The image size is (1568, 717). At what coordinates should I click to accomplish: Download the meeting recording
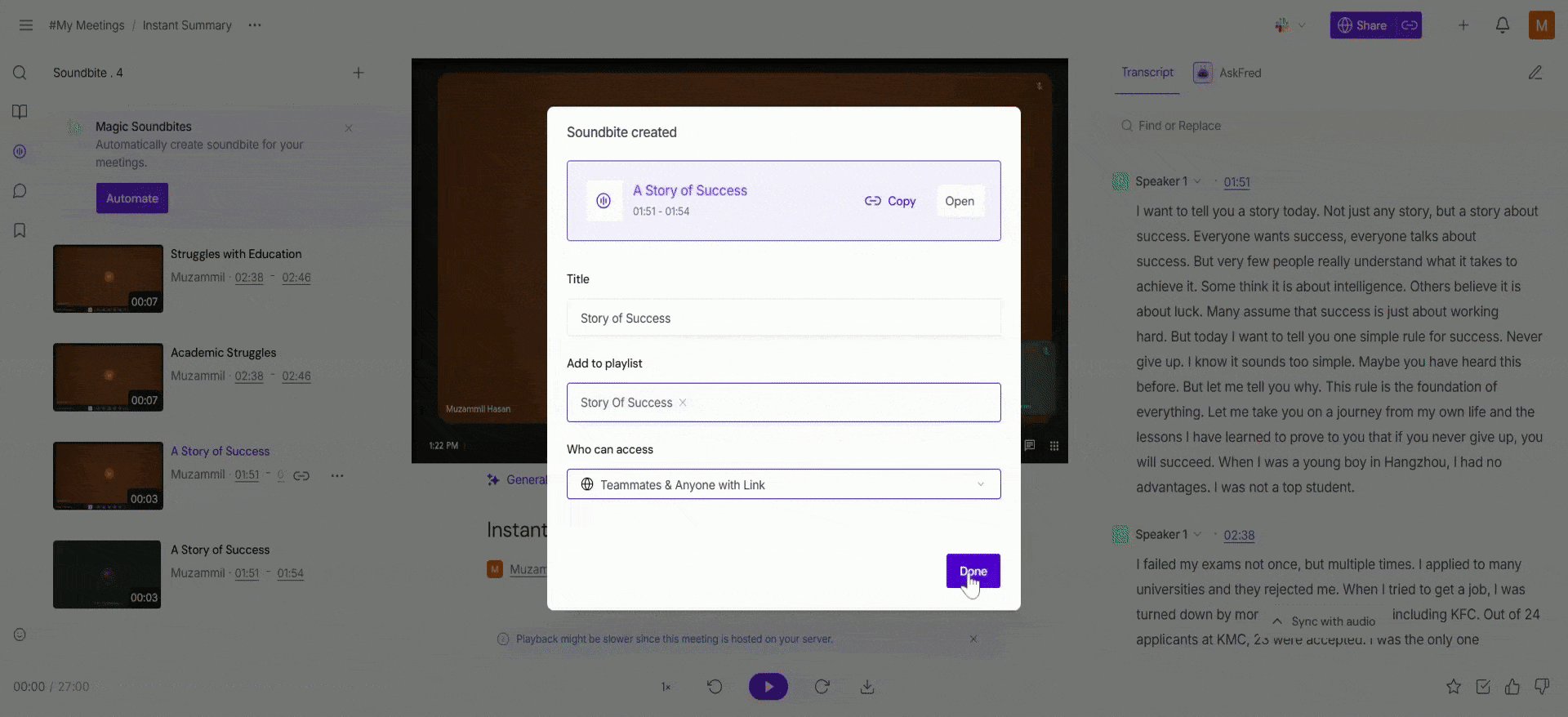(867, 687)
